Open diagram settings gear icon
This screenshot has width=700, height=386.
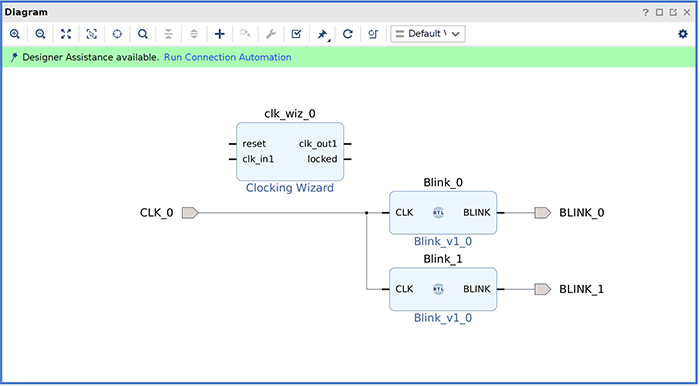[683, 34]
